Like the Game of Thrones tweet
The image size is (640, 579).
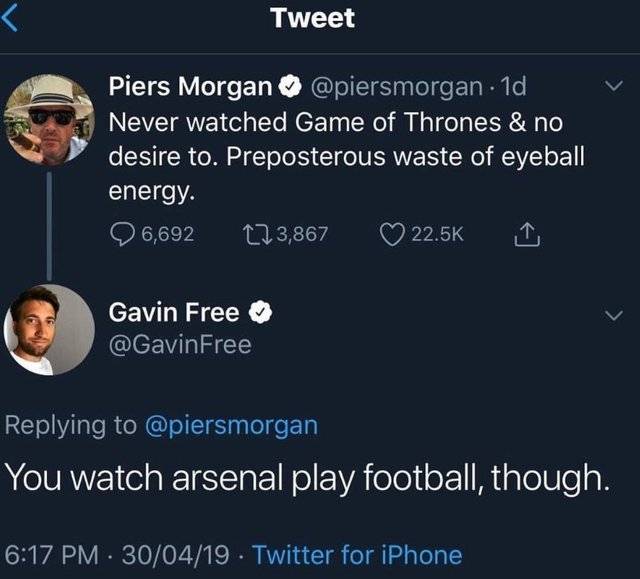[392, 234]
